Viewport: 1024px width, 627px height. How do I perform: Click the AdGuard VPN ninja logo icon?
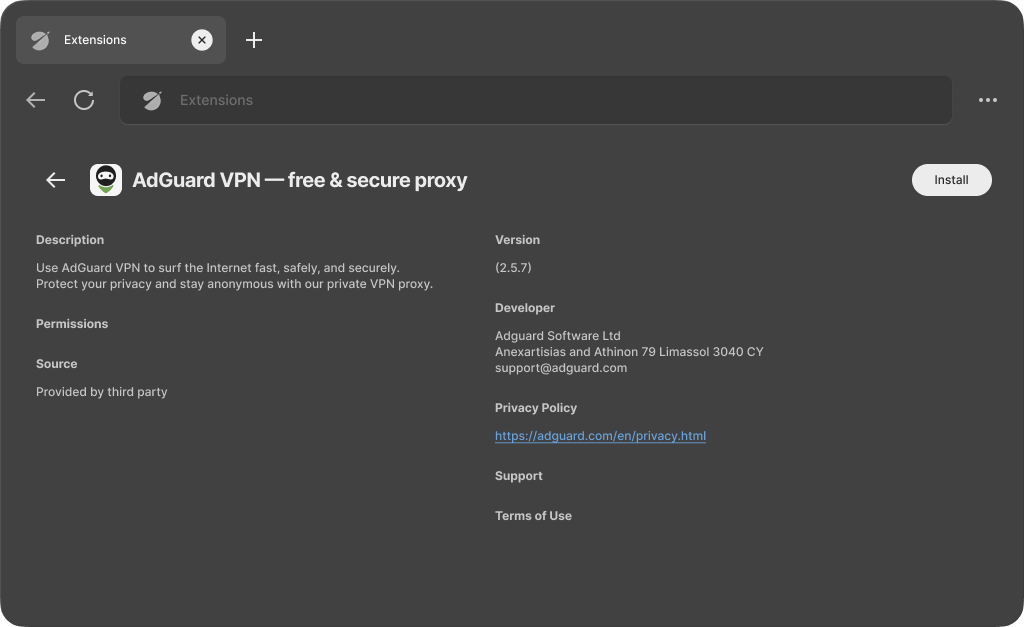tap(106, 180)
